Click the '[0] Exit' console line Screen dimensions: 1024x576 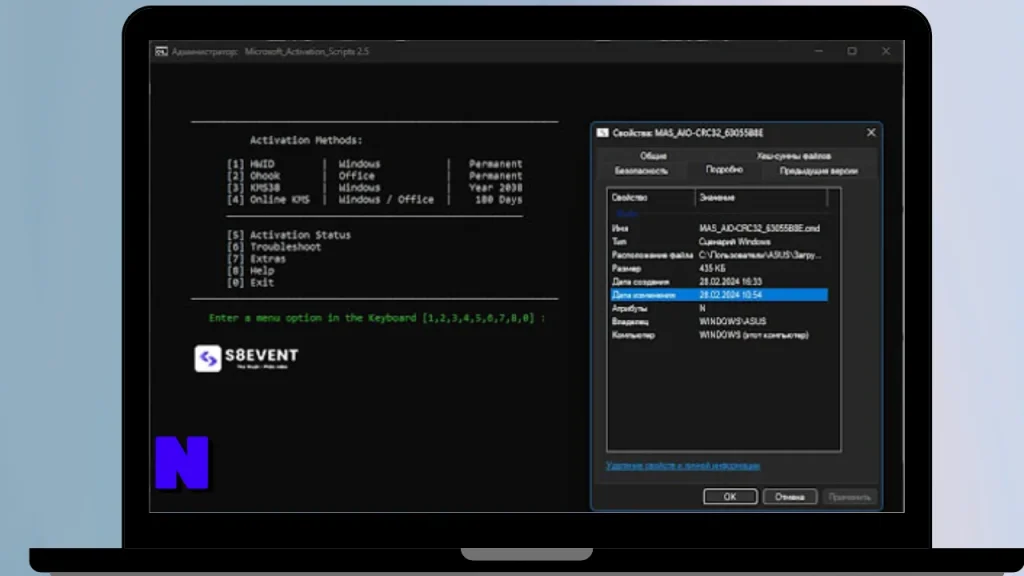tap(250, 283)
